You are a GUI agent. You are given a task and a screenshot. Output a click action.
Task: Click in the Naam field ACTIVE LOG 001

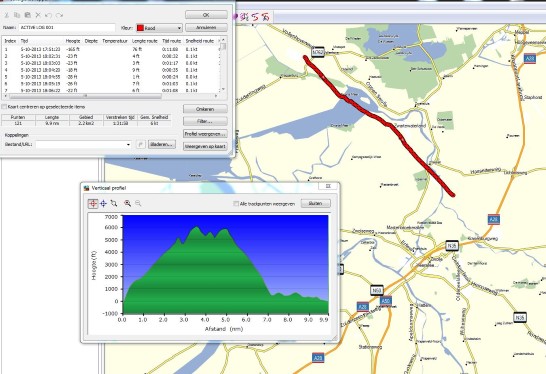point(67,27)
